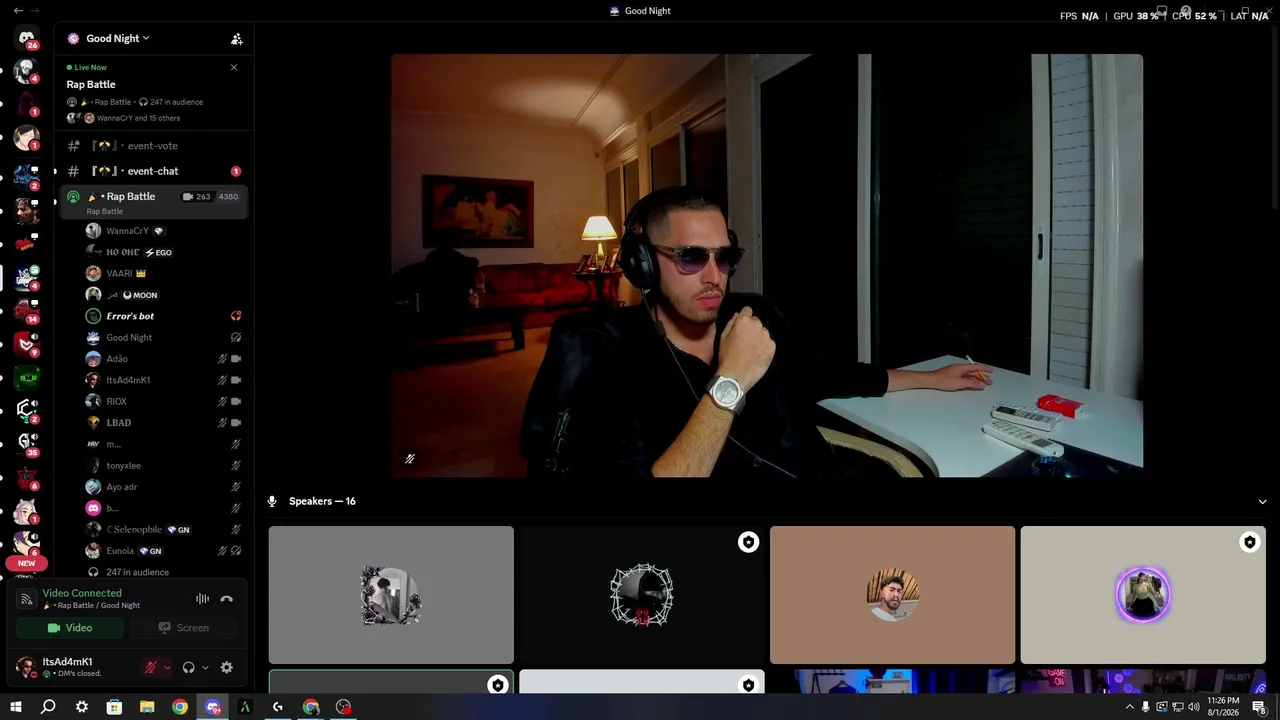This screenshot has height=720, width=1280.
Task: Open the Live Now Rap Battle event title
Action: coord(91,84)
